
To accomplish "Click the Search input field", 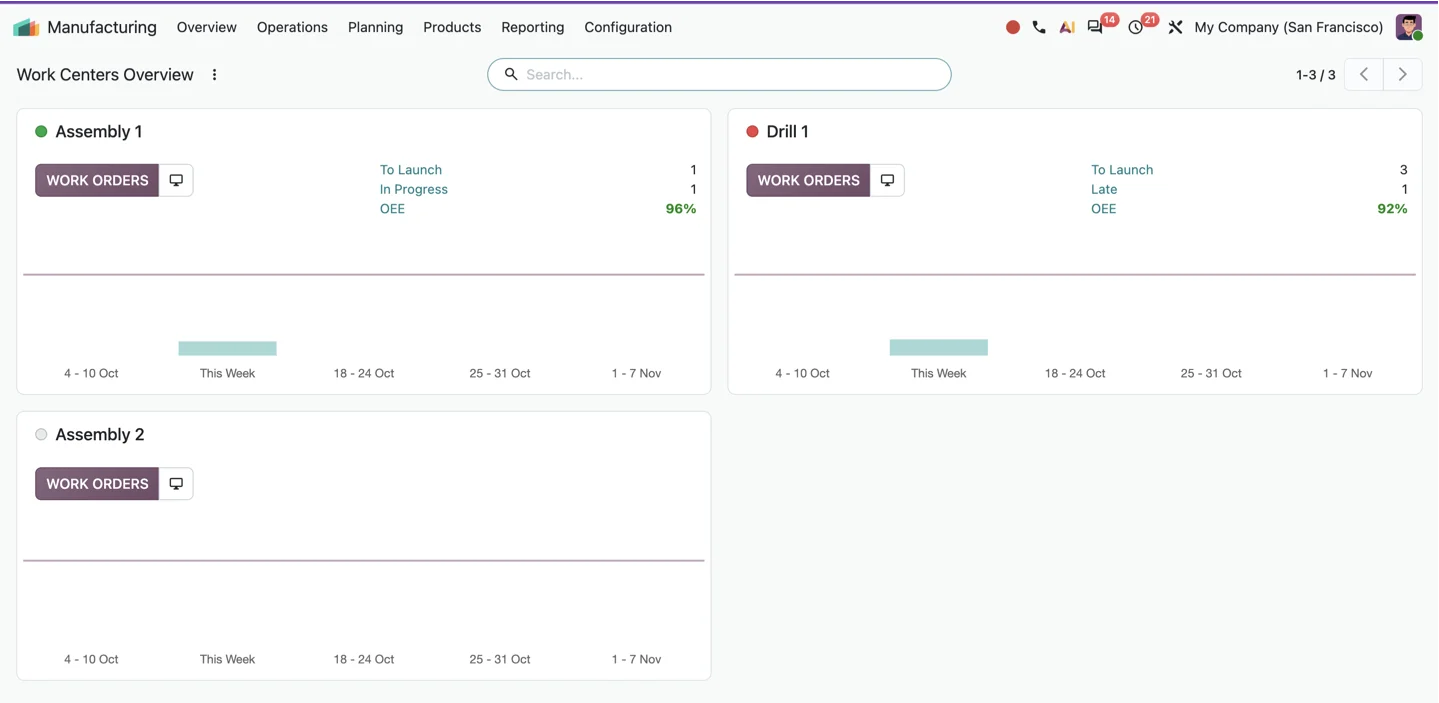I will coord(719,74).
